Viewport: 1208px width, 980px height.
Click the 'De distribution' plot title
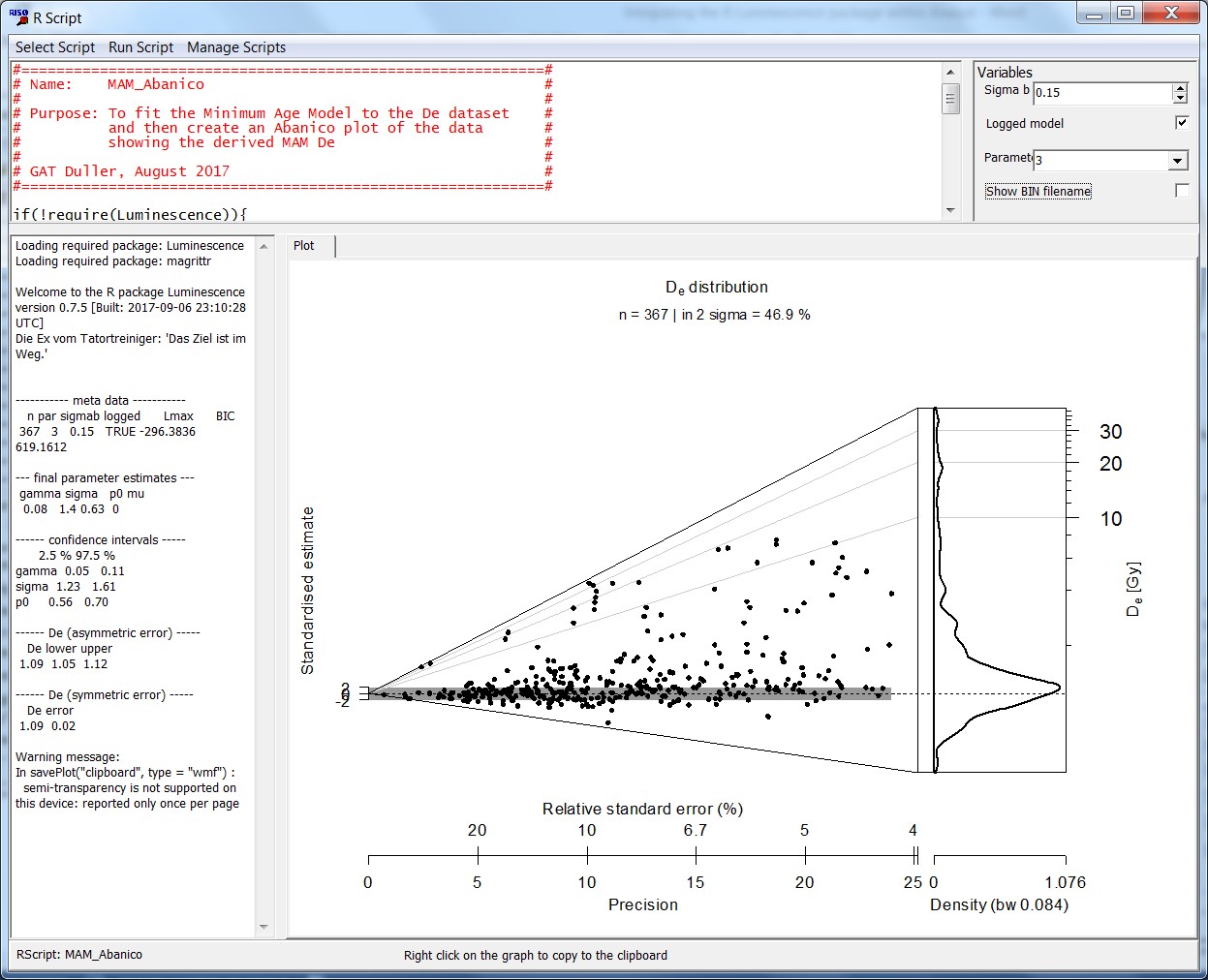point(717,288)
